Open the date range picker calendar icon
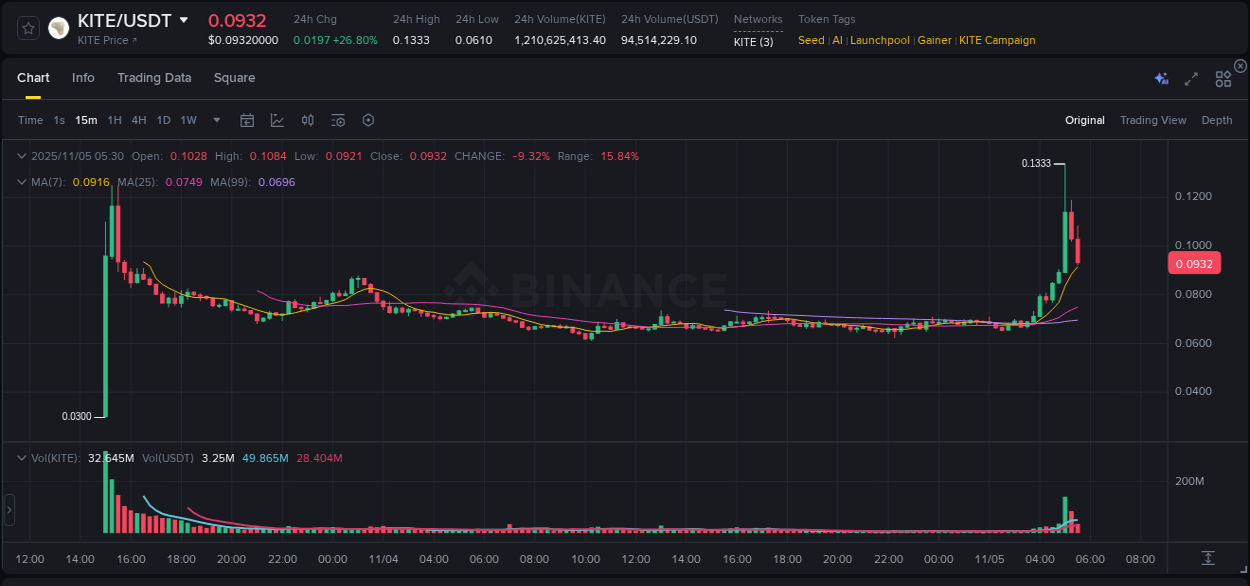1250x586 pixels. (x=247, y=120)
